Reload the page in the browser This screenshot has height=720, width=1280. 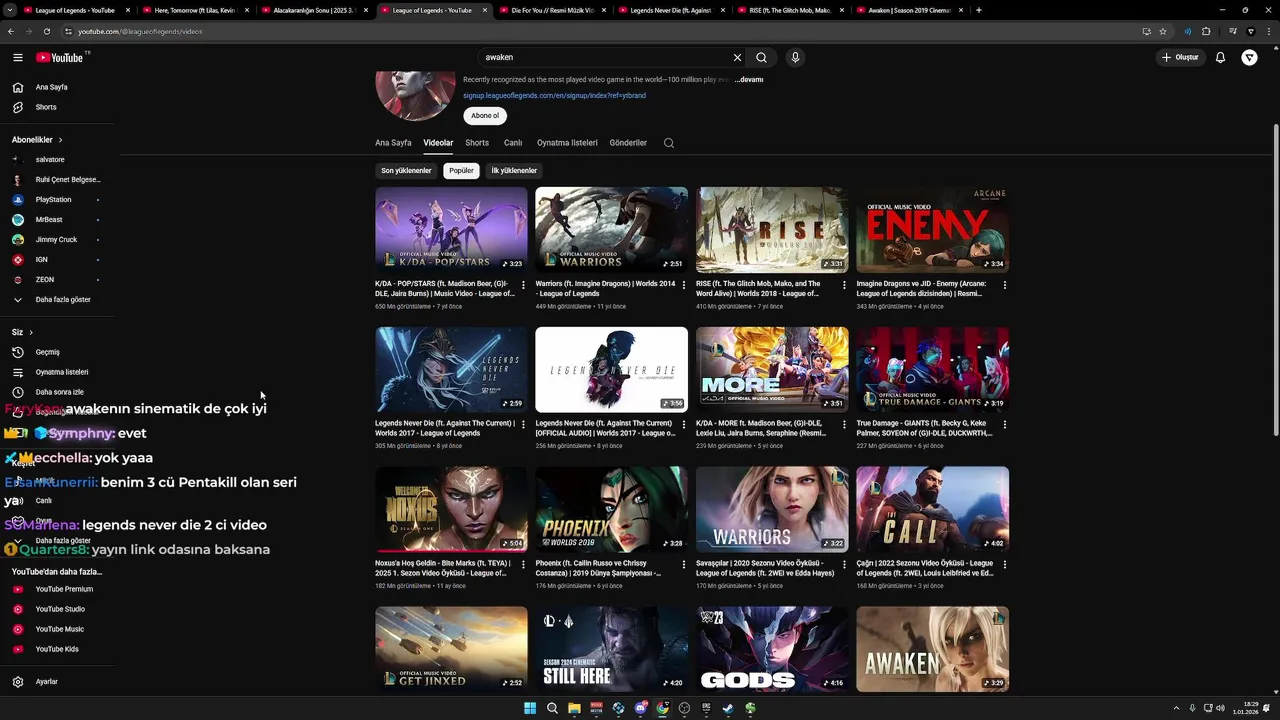pyautogui.click(x=46, y=31)
